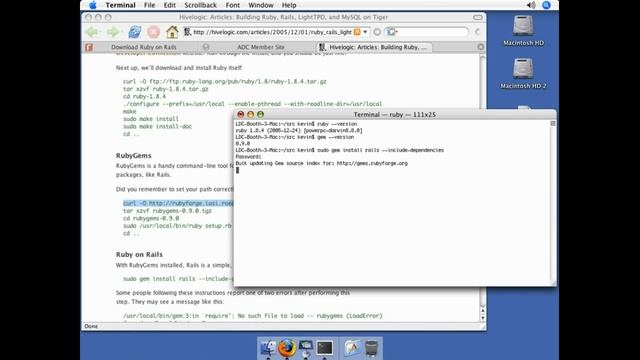Click the 'tar xzvf rubygems-0.9.0.tgz' line
The image size is (640, 360).
click(x=167, y=211)
